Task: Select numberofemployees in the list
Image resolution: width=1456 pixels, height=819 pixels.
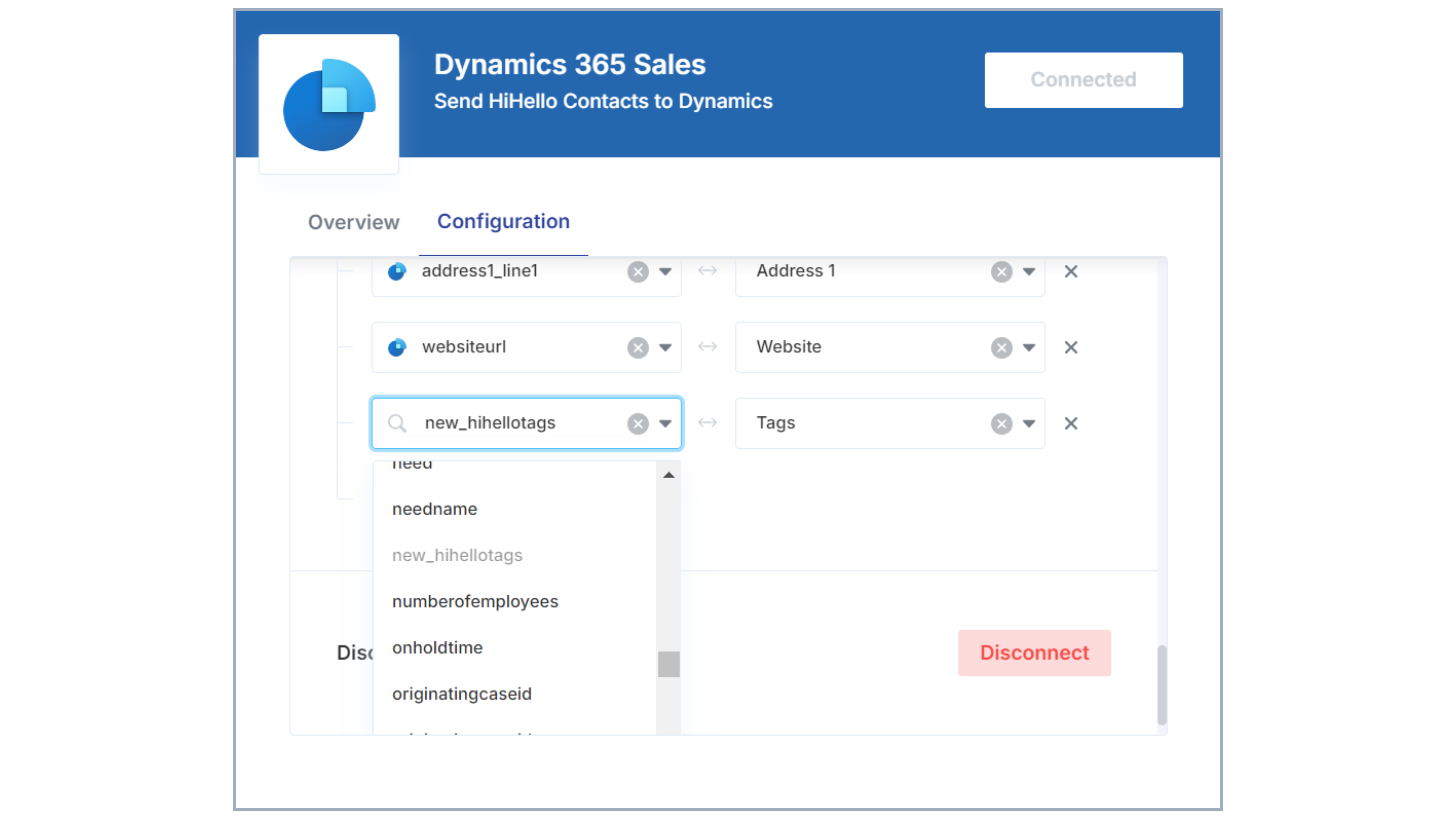Action: pos(514,602)
